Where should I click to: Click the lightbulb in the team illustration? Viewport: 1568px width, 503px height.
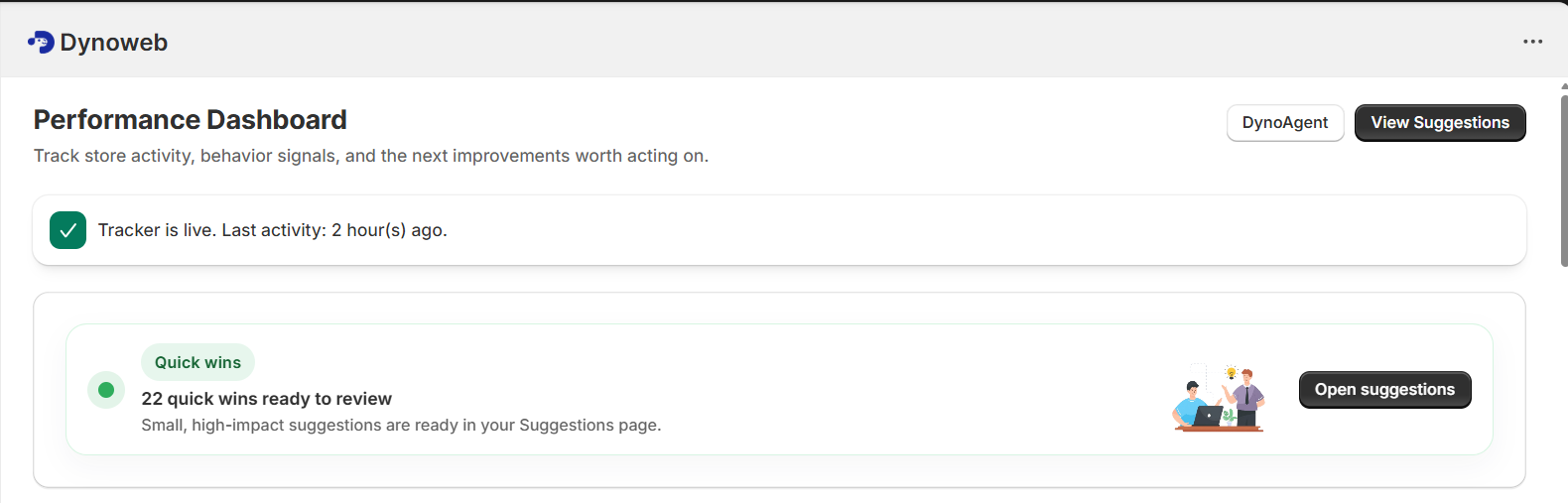coord(1232,373)
